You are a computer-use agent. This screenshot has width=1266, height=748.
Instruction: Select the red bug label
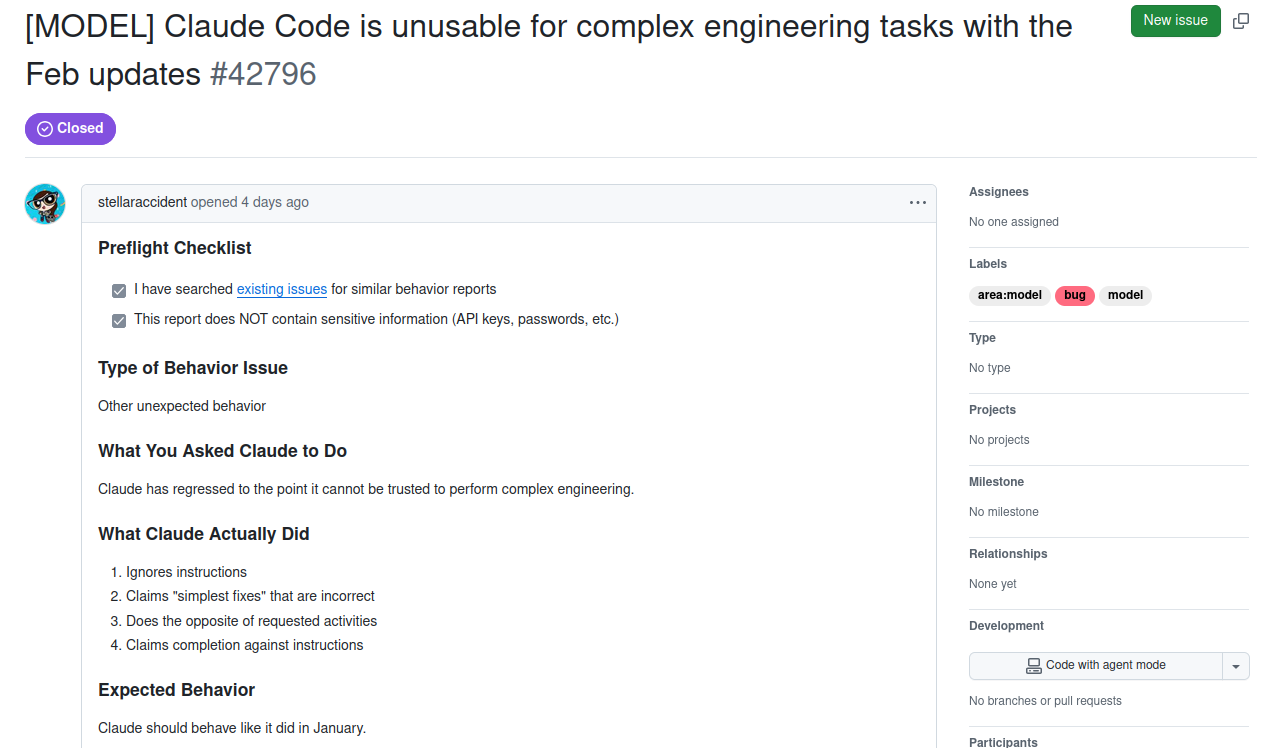click(x=1075, y=296)
